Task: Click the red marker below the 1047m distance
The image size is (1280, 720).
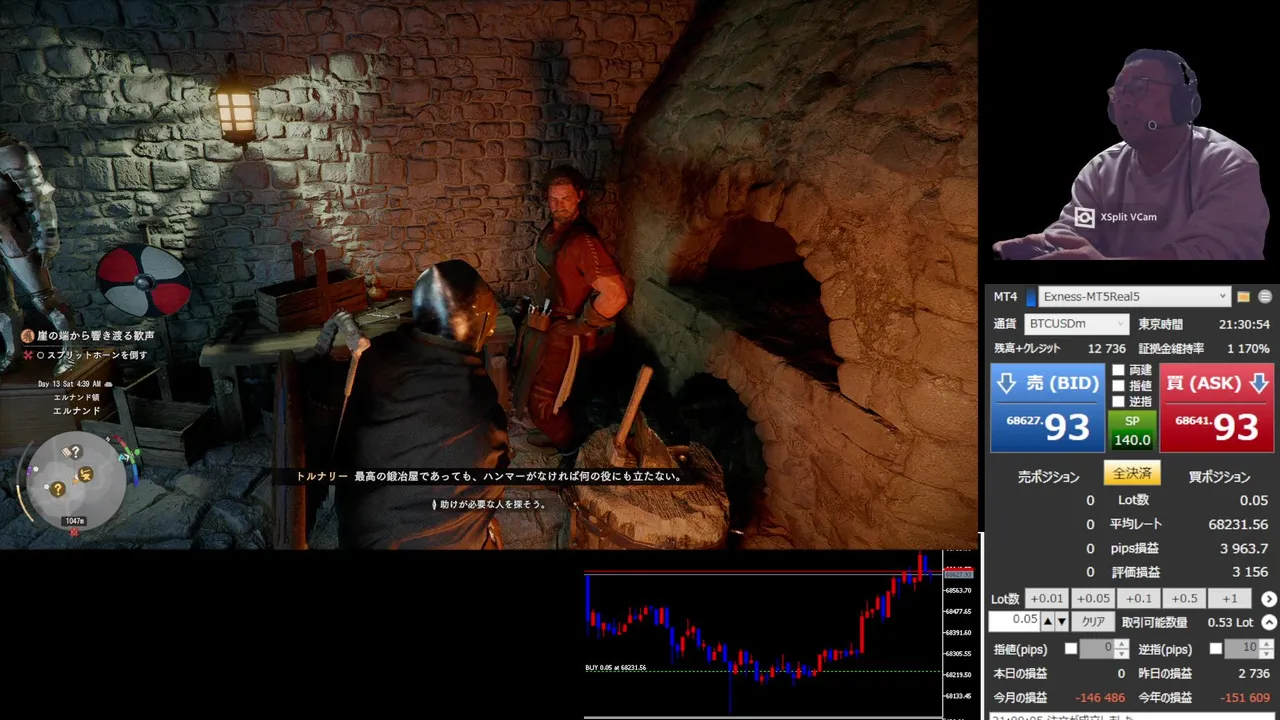Action: (x=74, y=533)
